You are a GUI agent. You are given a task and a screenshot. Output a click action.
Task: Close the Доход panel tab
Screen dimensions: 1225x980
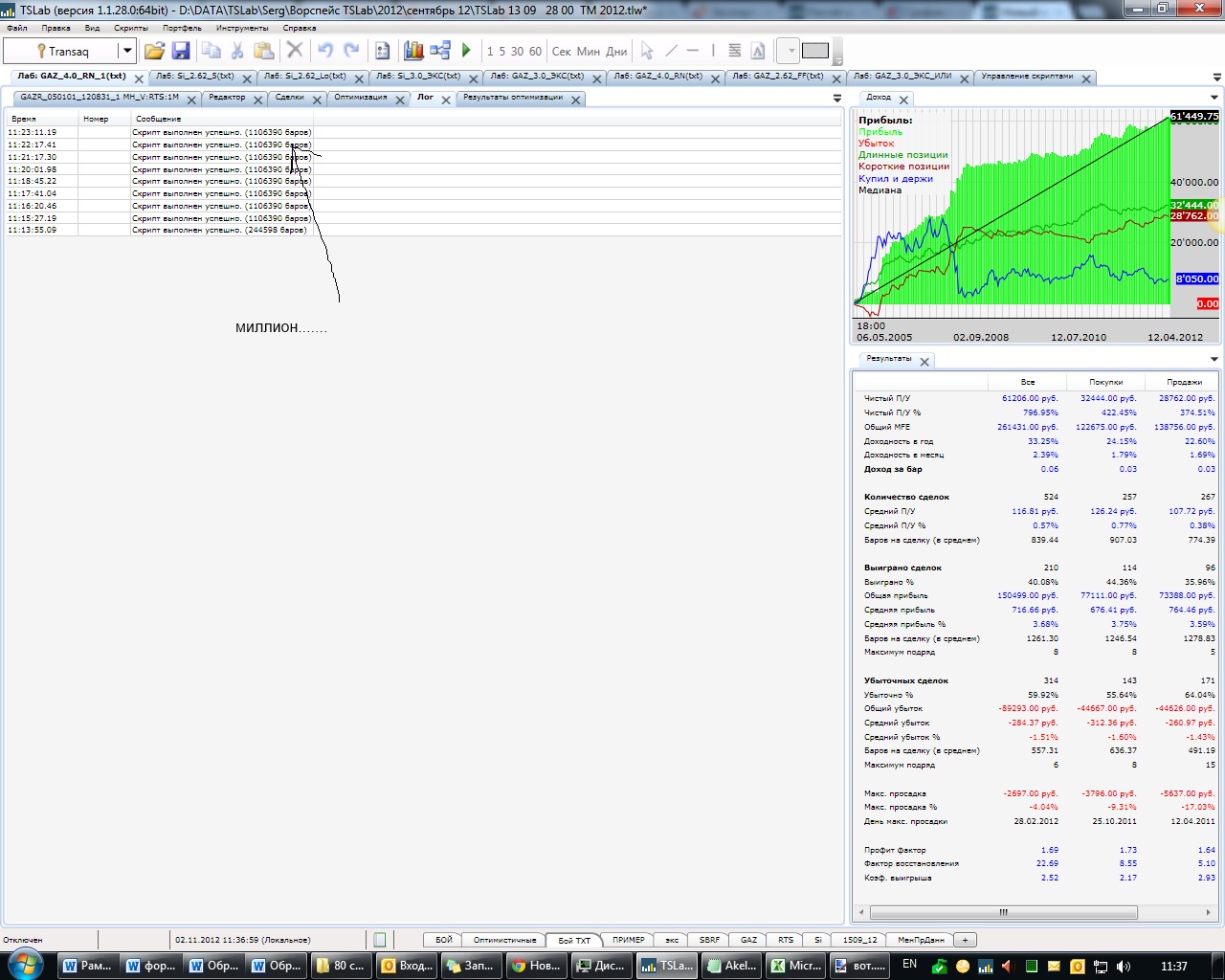pos(903,100)
